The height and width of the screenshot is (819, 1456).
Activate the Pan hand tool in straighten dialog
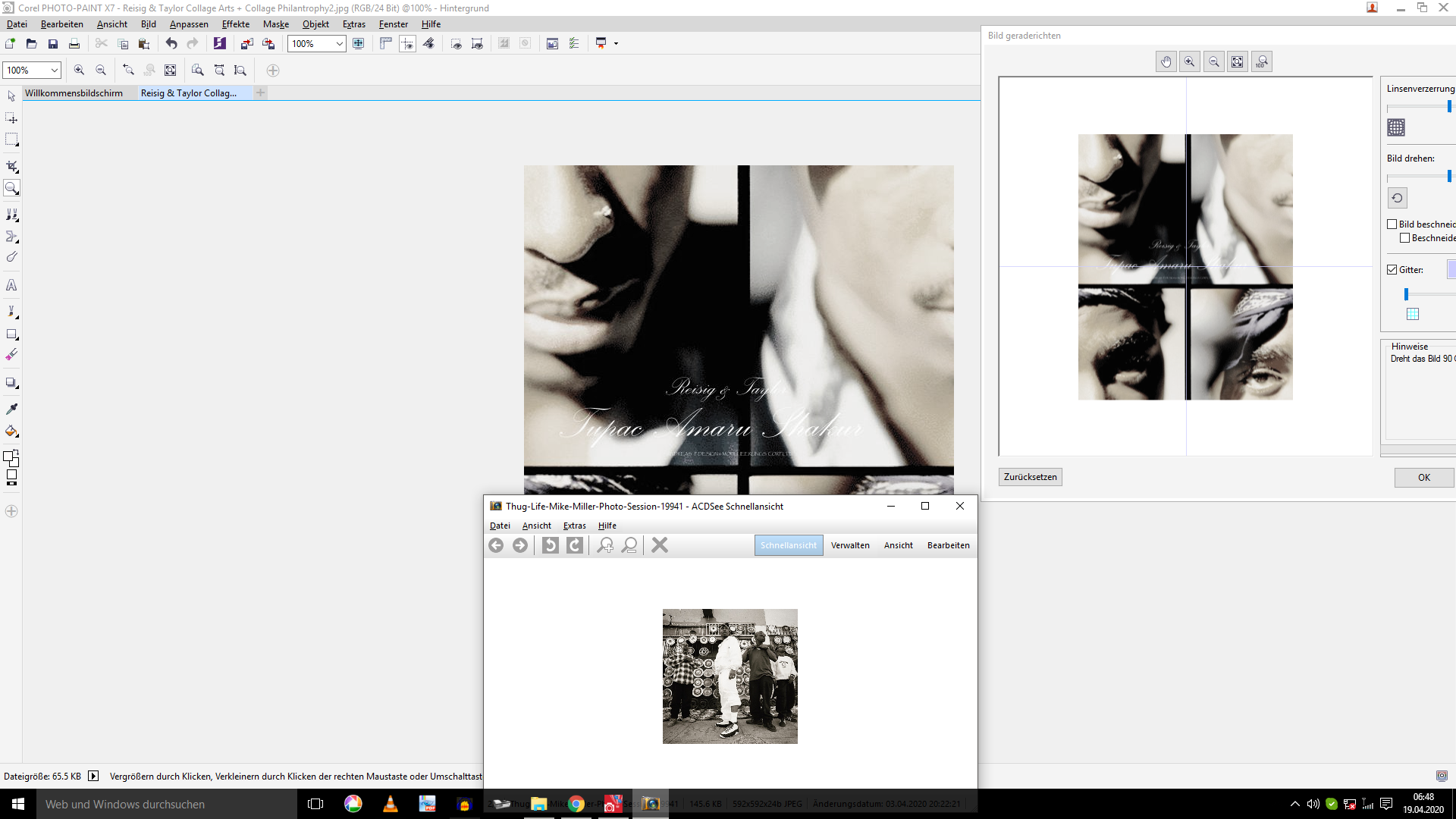[x=1166, y=62]
